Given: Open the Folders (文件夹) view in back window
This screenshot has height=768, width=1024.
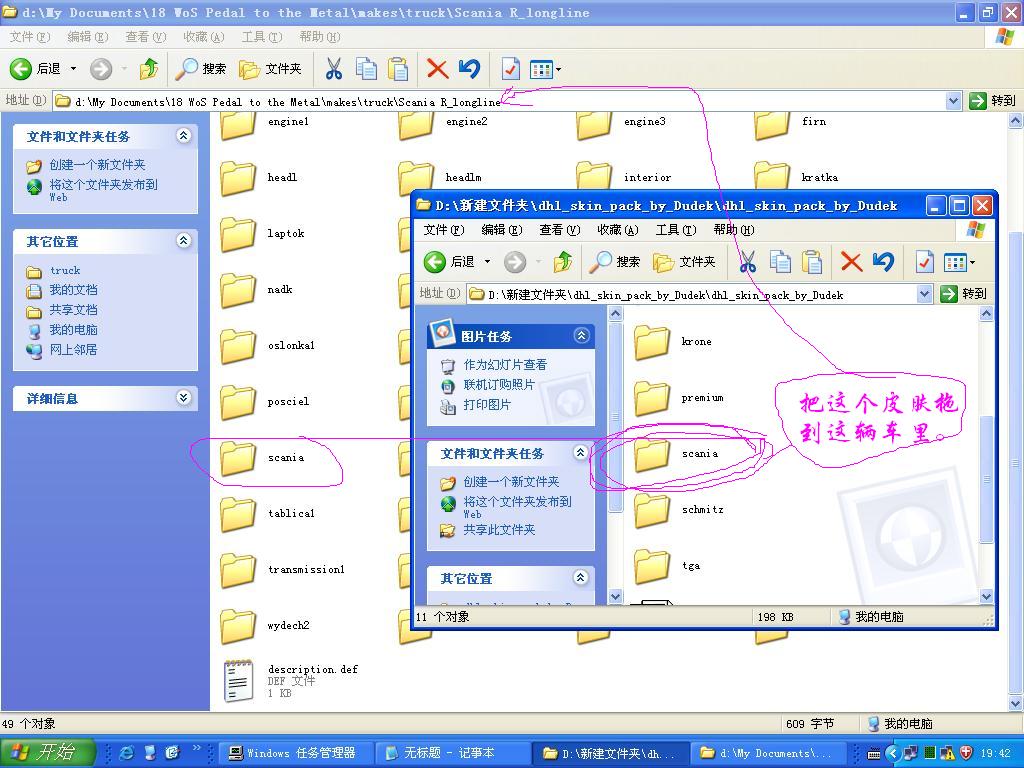Looking at the screenshot, I should pyautogui.click(x=271, y=69).
